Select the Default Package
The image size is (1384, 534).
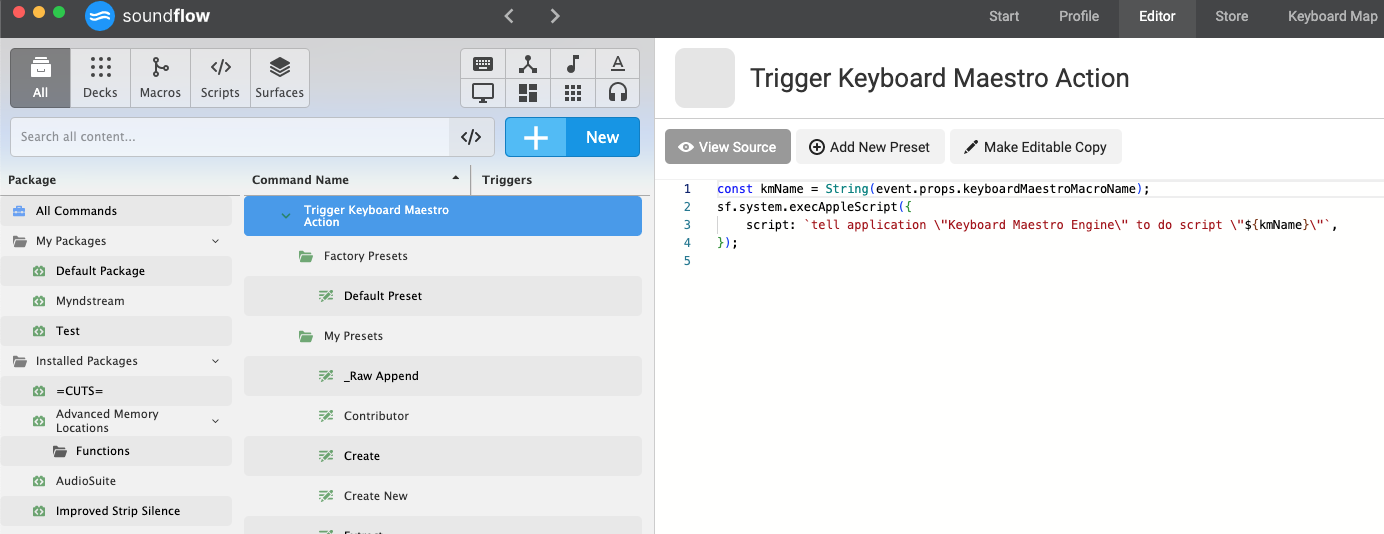[x=116, y=271]
